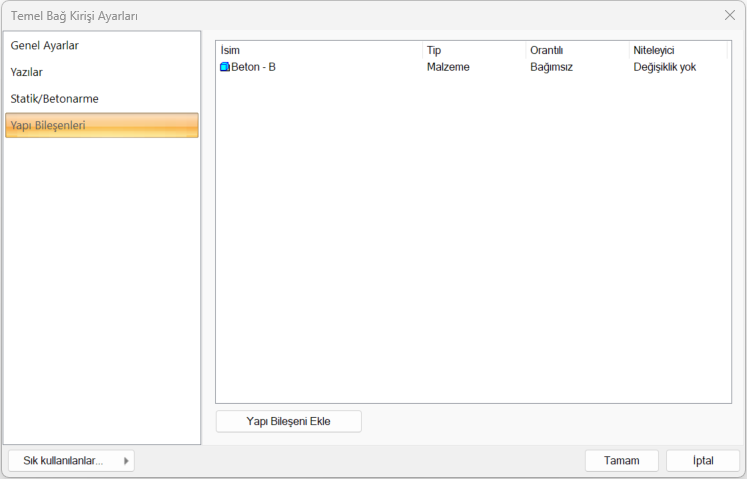The height and width of the screenshot is (479, 747).
Task: Cancel the dialog with İptal
Action: point(703,461)
